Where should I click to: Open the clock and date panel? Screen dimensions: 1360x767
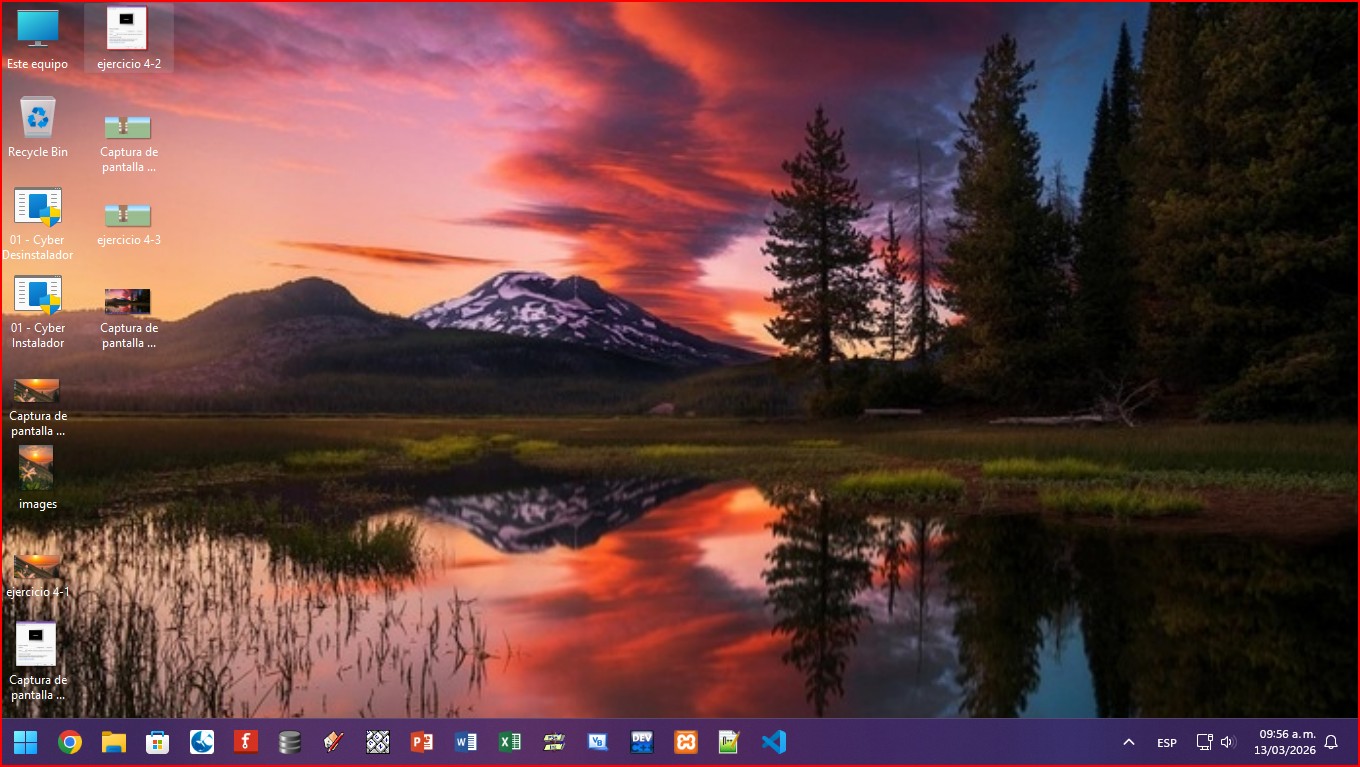[x=1287, y=742]
